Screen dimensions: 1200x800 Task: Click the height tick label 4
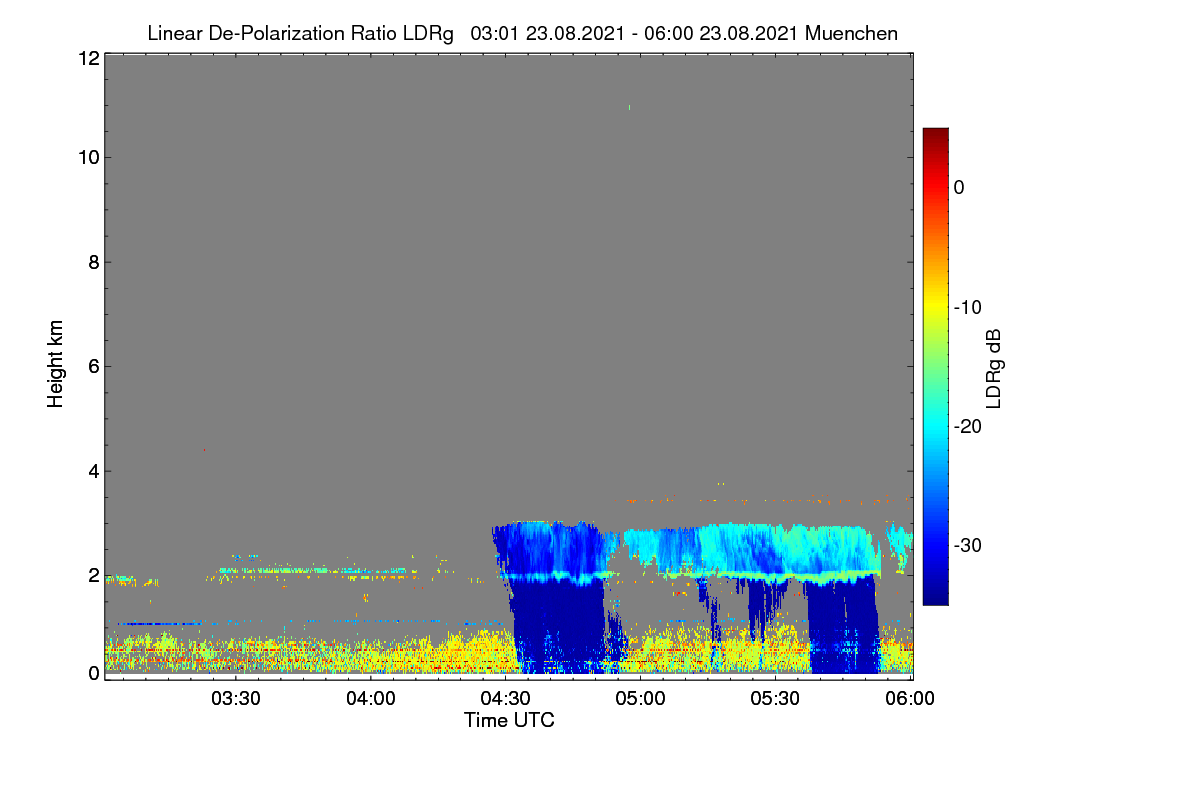[x=93, y=470]
